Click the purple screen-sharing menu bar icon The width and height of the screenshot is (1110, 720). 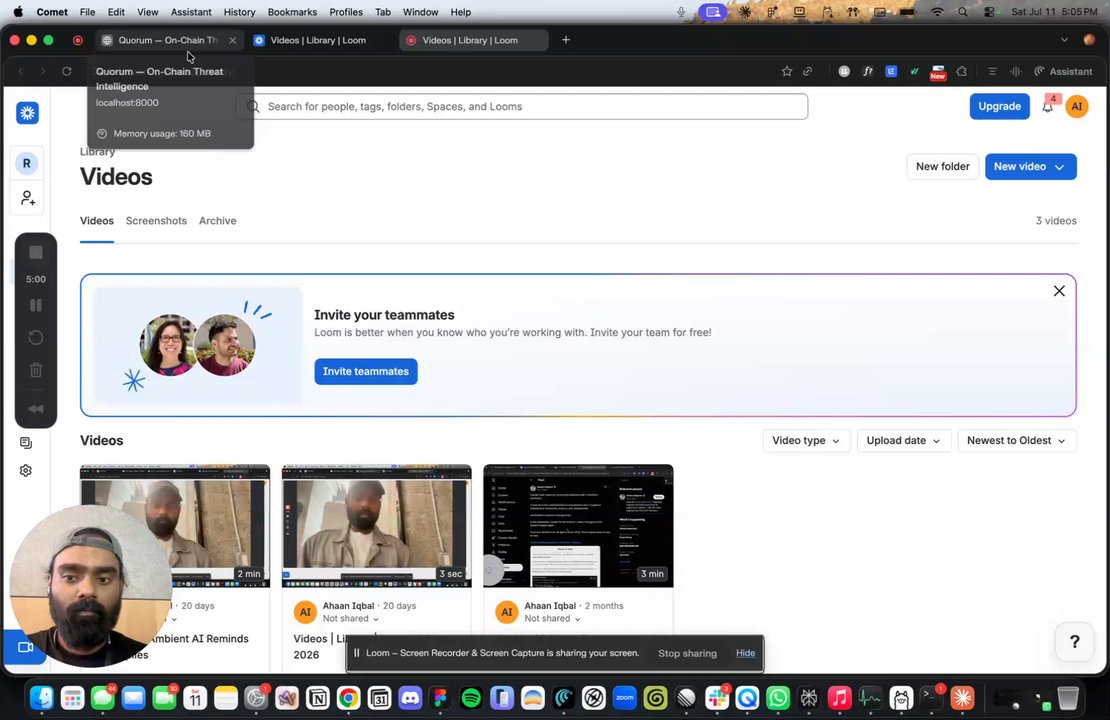pos(713,12)
